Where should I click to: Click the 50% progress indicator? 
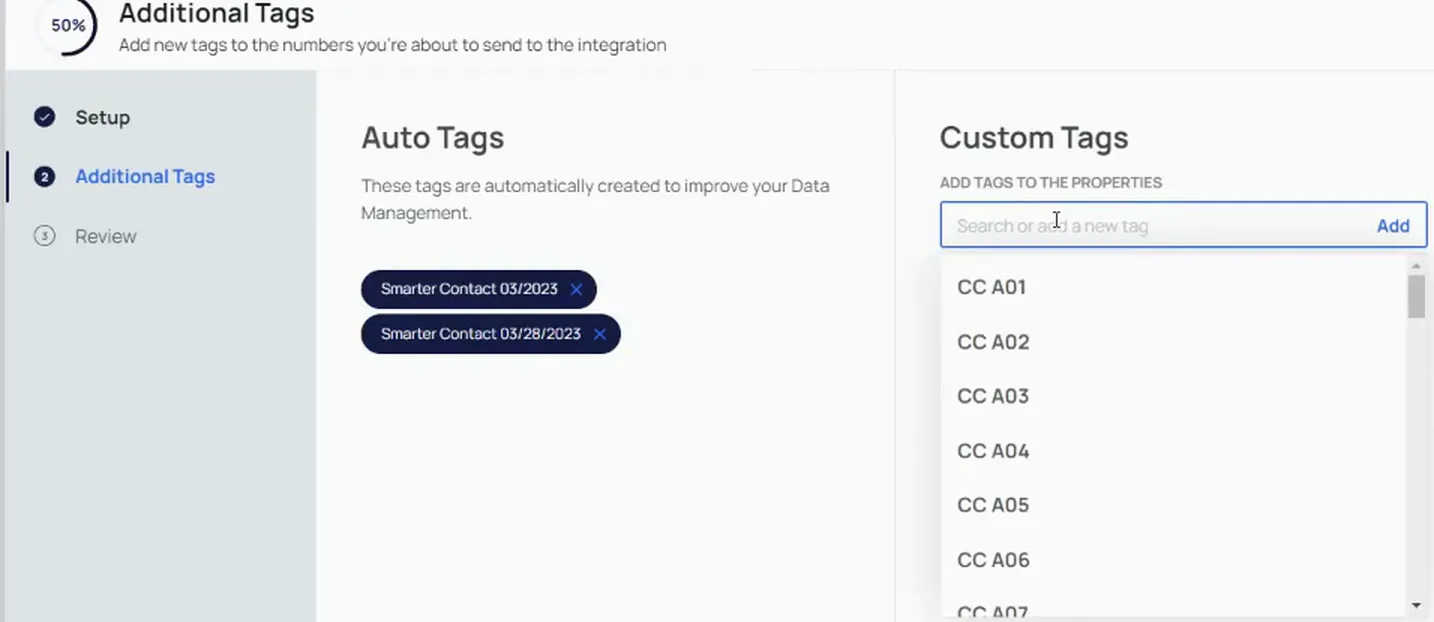(68, 25)
